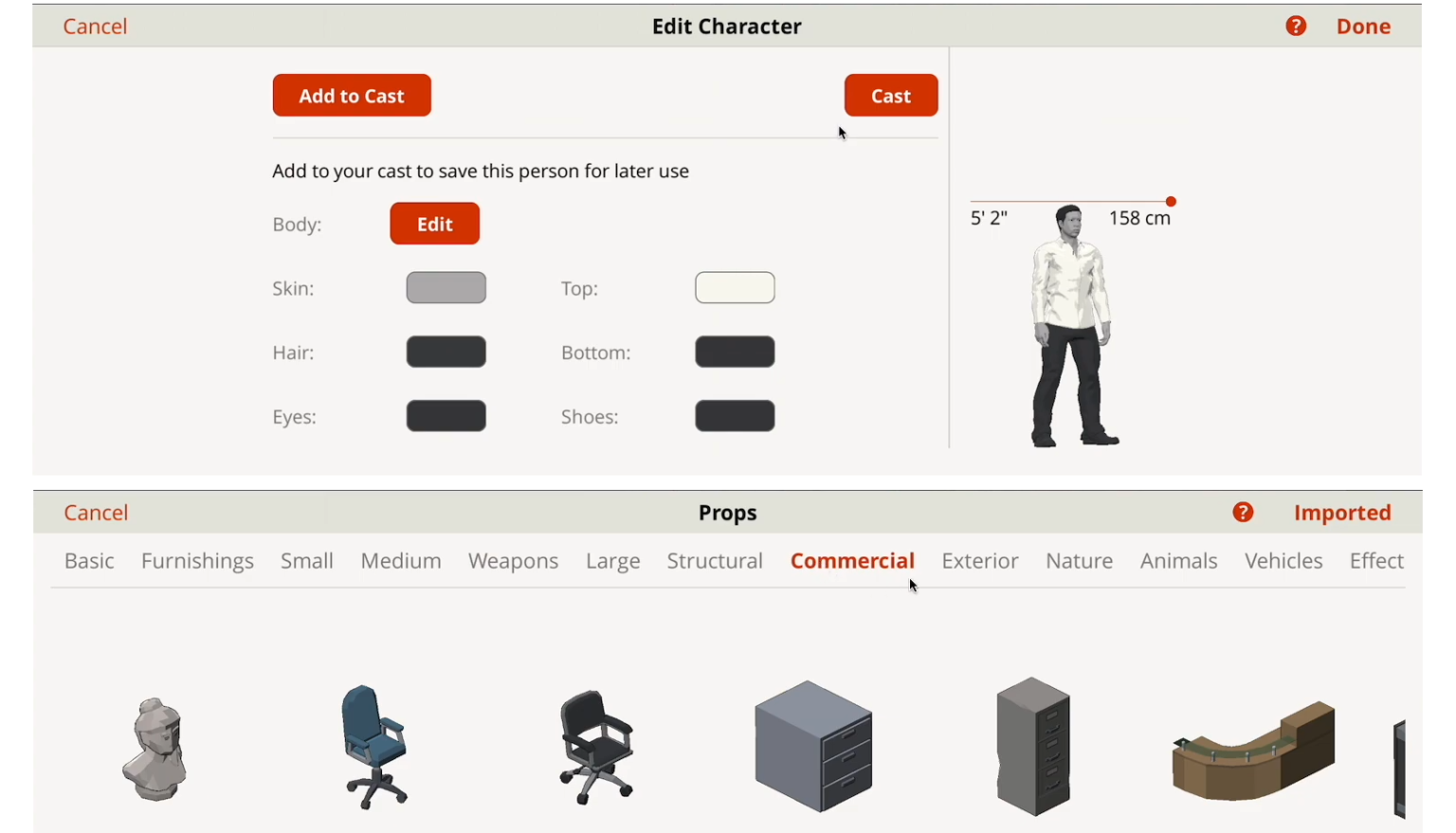Open the help icon on Edit Character screen
The image size is (1456, 833).
click(x=1295, y=26)
